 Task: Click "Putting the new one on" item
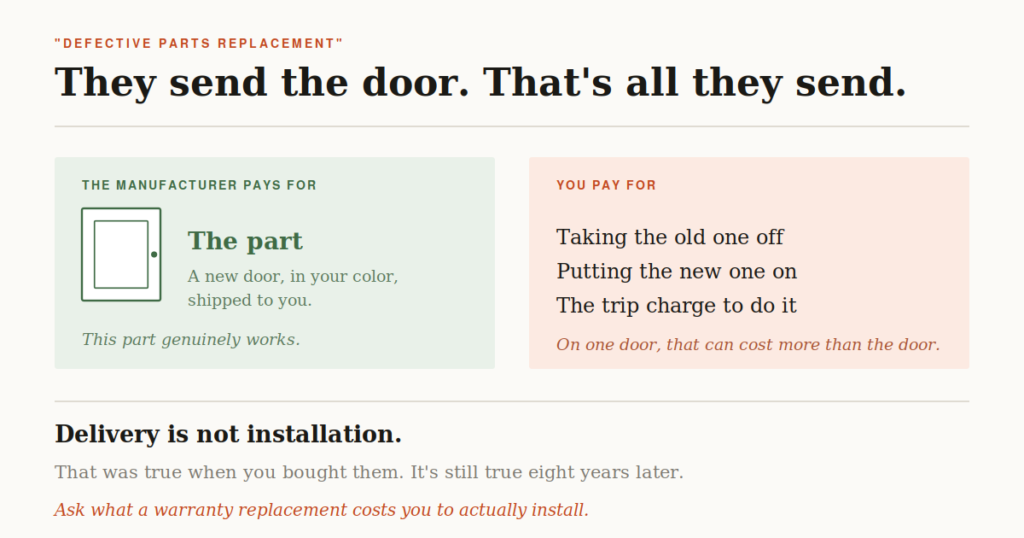click(x=676, y=272)
